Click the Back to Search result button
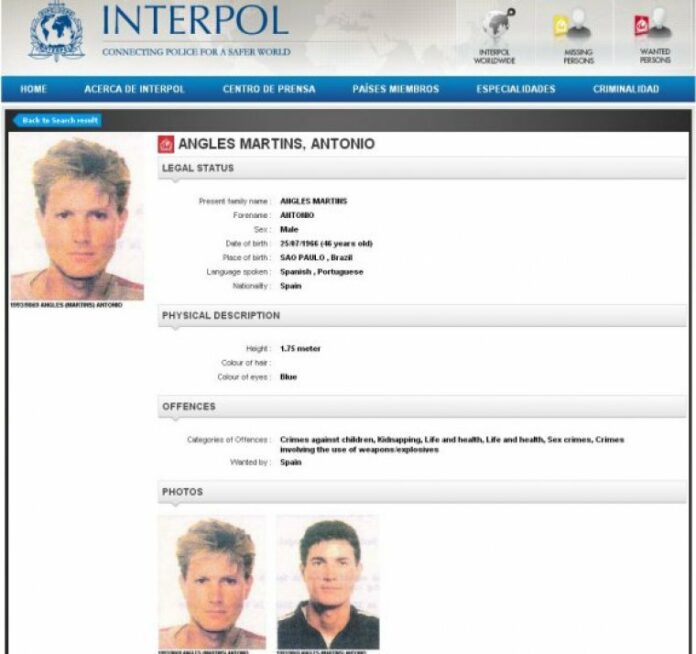This screenshot has height=654, width=696. coord(57,120)
